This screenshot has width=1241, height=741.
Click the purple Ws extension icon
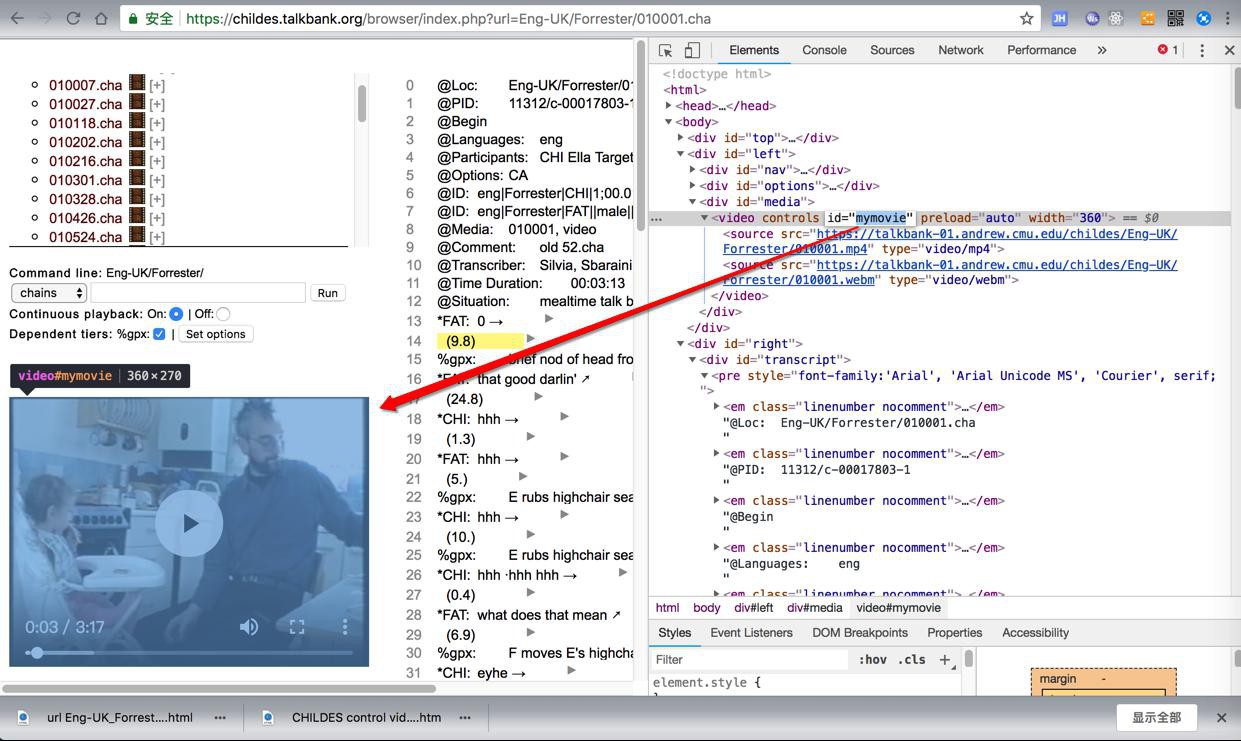coord(1092,18)
